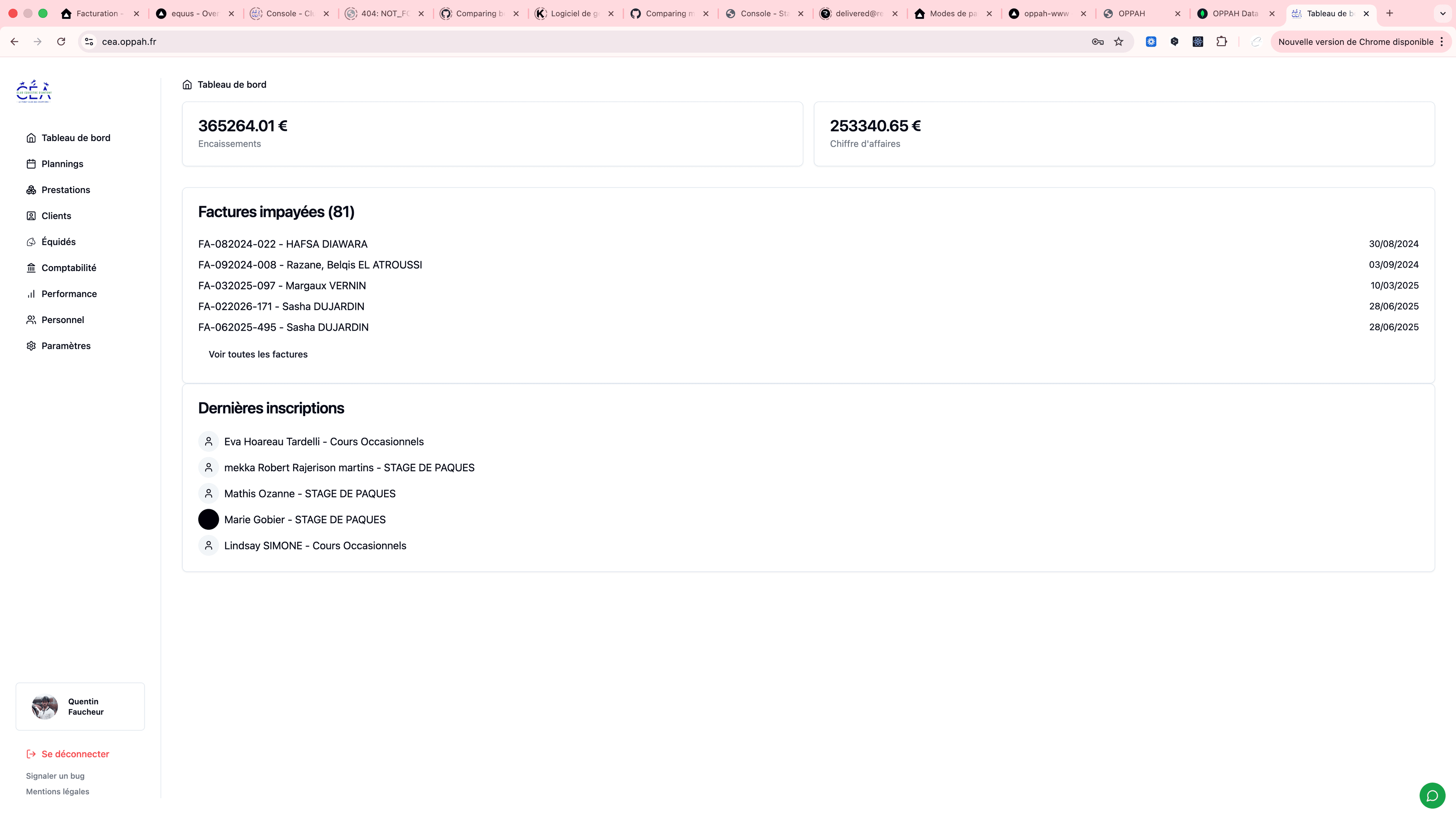Click the CEA club logo
Viewport: 1456px width, 819px height.
(34, 91)
